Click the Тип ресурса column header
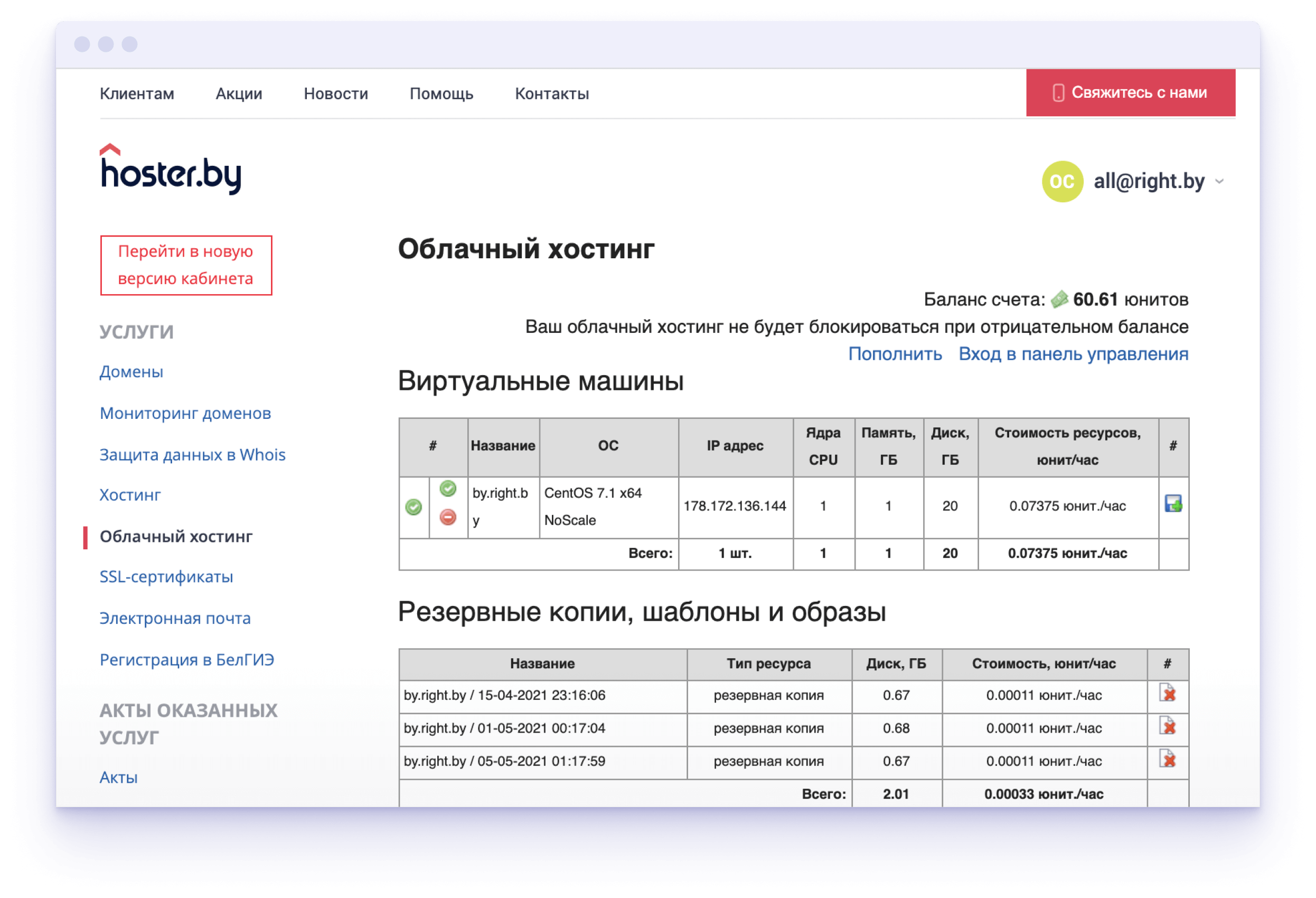Image resolution: width=1316 pixels, height=898 pixels. click(768, 663)
